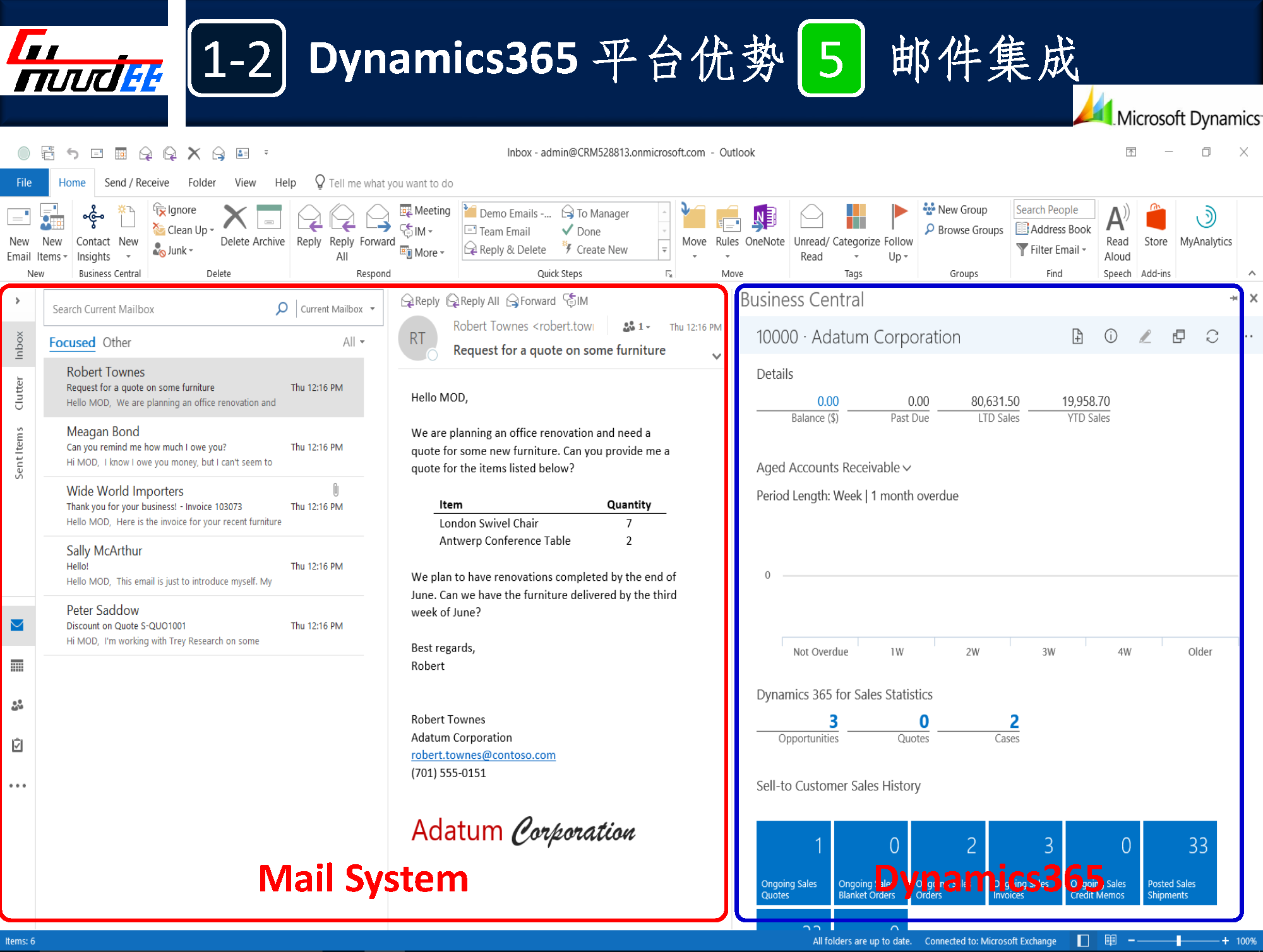The height and width of the screenshot is (952, 1263).
Task: Open the Ongoing Sales Quotes tile
Action: tap(793, 862)
